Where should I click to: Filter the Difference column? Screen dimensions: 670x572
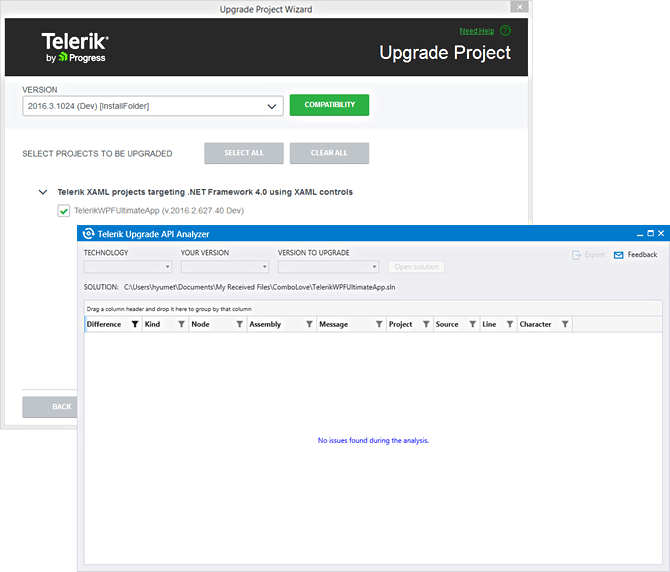coord(135,324)
